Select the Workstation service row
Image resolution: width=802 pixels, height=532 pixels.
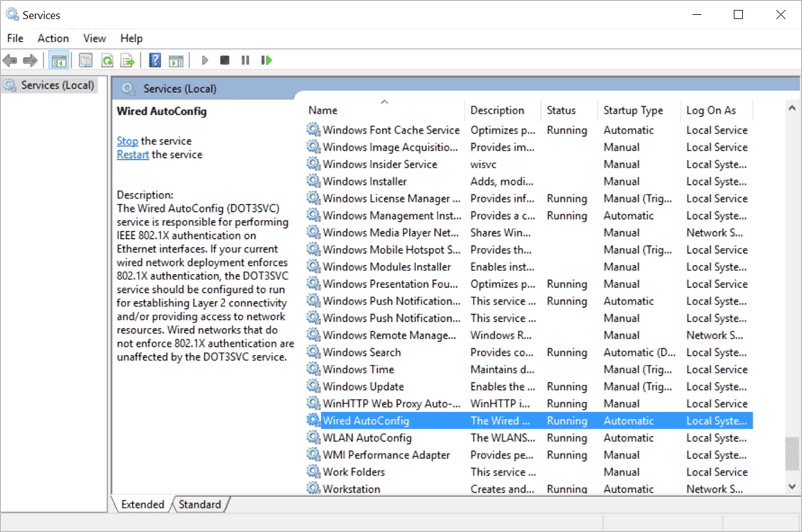click(529, 489)
